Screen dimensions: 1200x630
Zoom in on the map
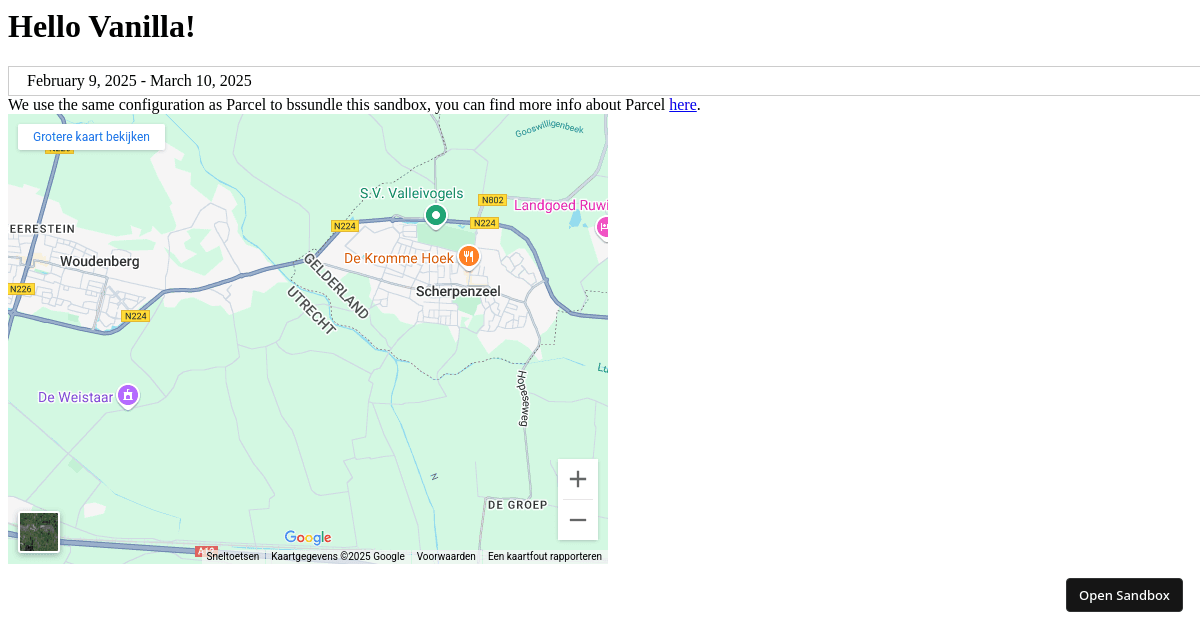tap(578, 479)
